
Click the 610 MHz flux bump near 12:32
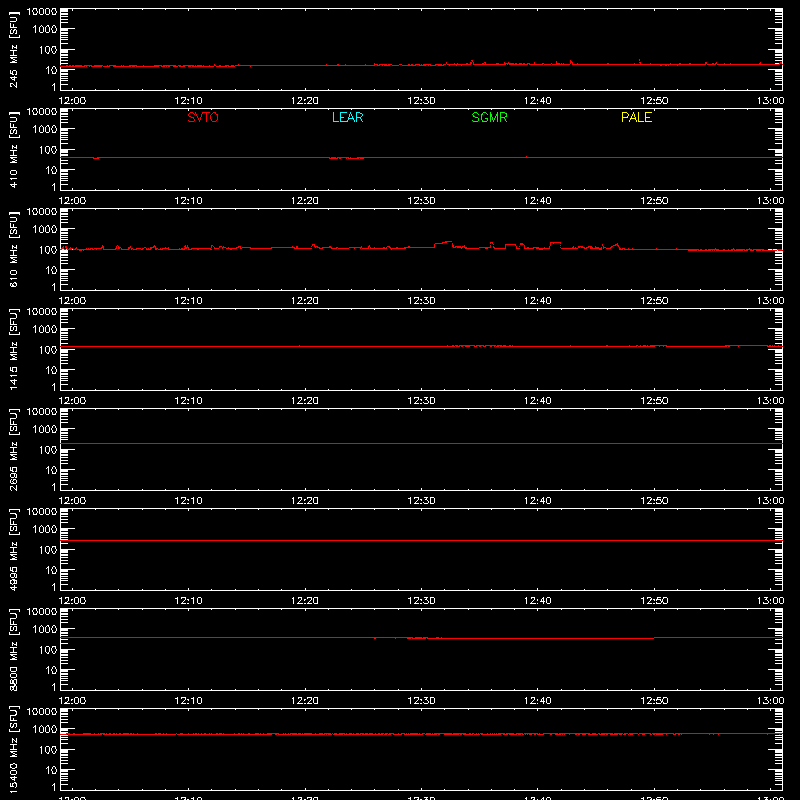[443, 244]
